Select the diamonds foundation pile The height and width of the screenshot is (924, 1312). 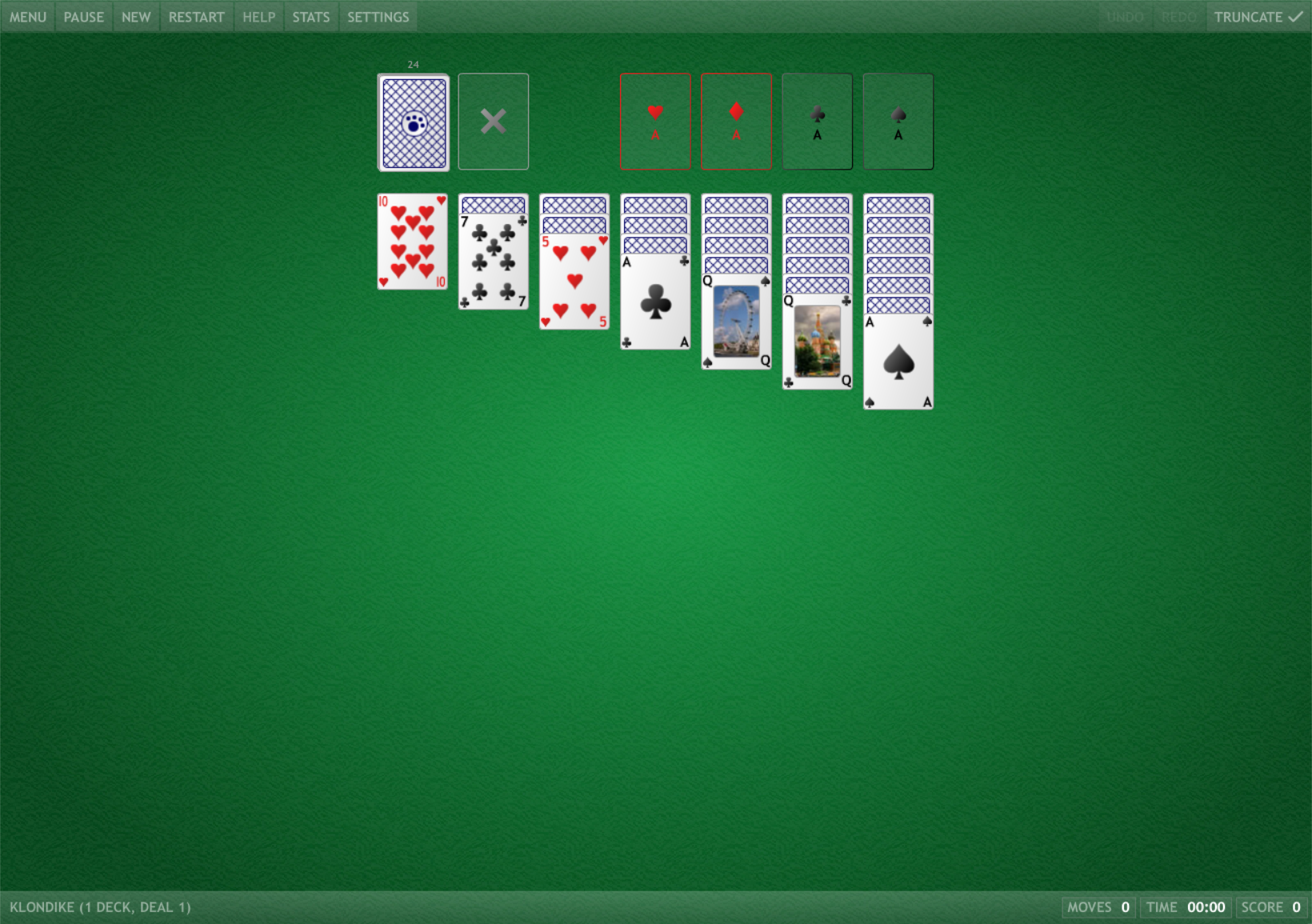pyautogui.click(x=736, y=122)
